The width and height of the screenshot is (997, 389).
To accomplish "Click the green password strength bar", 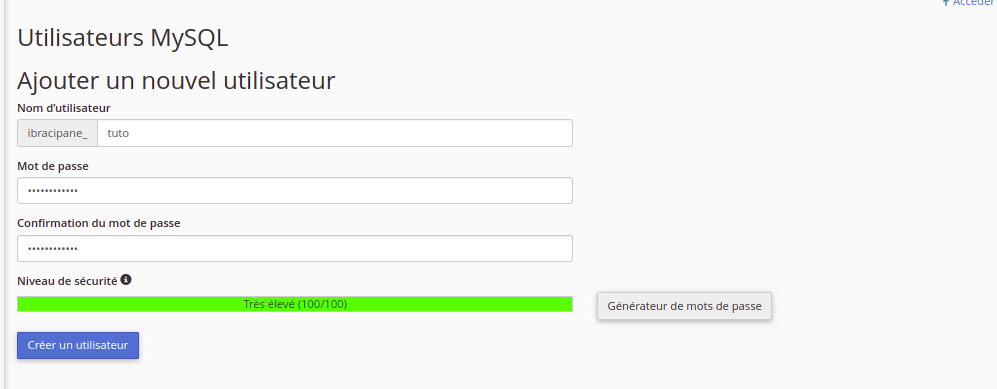I will pyautogui.click(x=295, y=304).
